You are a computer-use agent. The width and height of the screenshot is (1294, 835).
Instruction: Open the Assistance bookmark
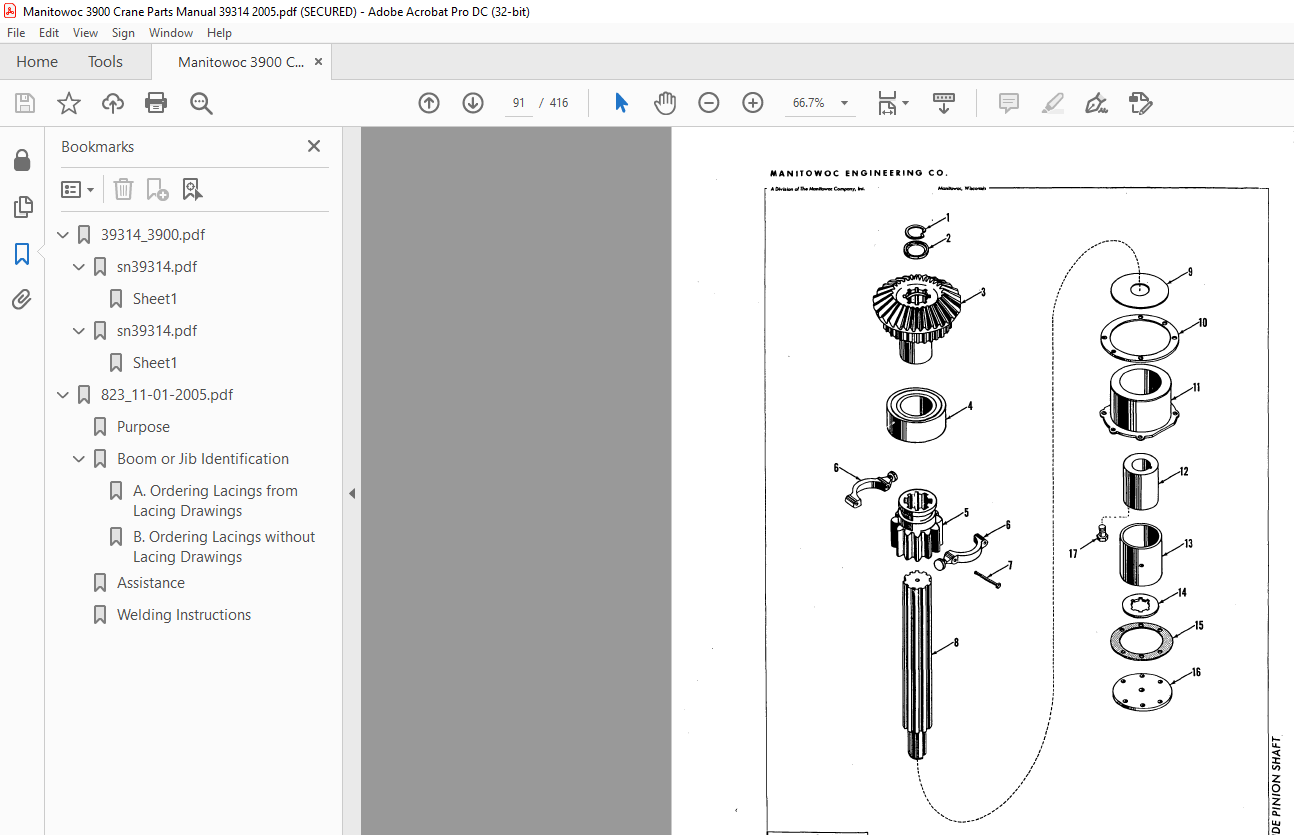coord(151,583)
